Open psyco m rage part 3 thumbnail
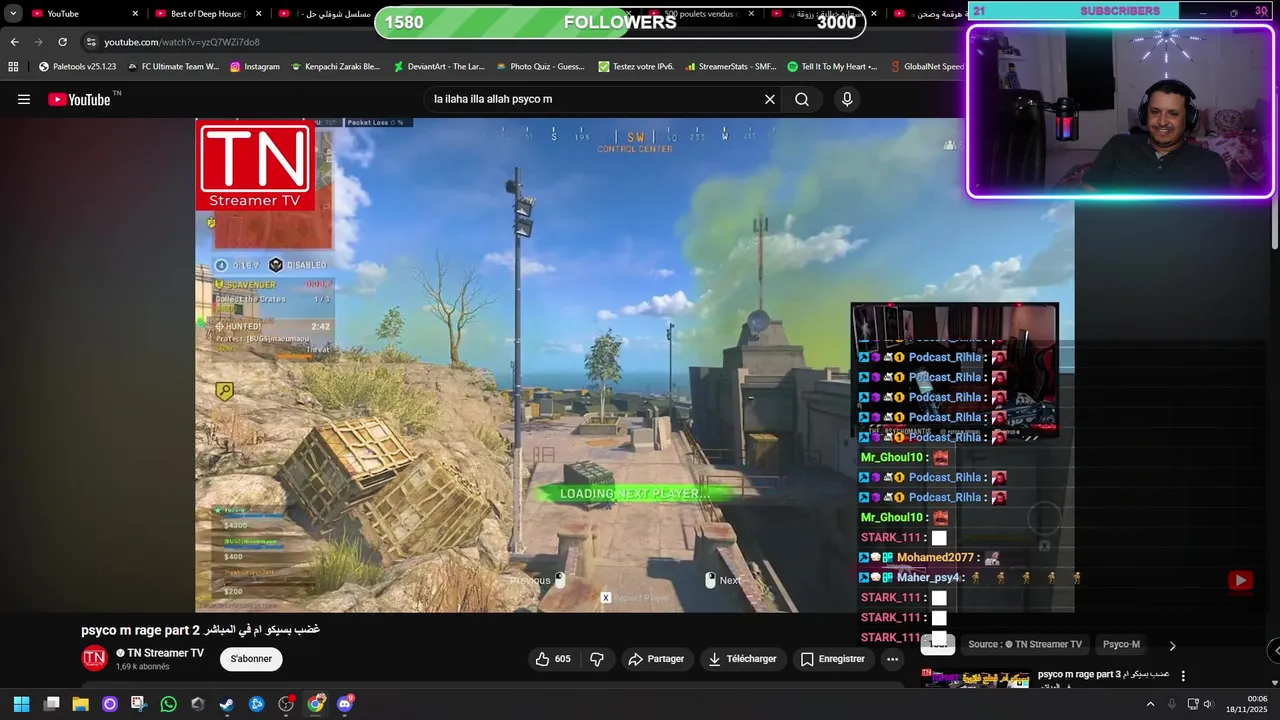The height and width of the screenshot is (720, 1280). point(976,679)
